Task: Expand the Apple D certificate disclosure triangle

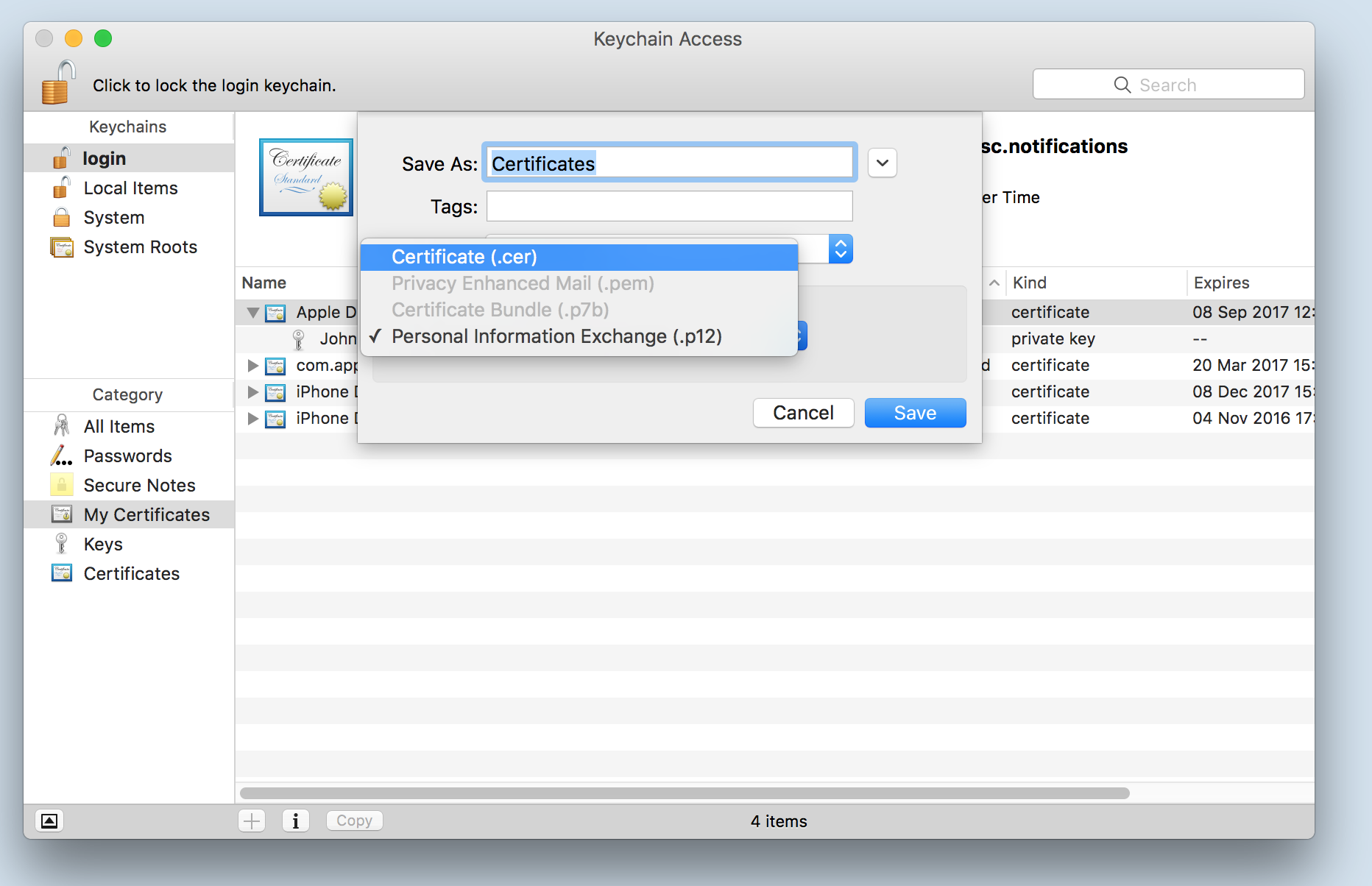Action: (x=252, y=313)
